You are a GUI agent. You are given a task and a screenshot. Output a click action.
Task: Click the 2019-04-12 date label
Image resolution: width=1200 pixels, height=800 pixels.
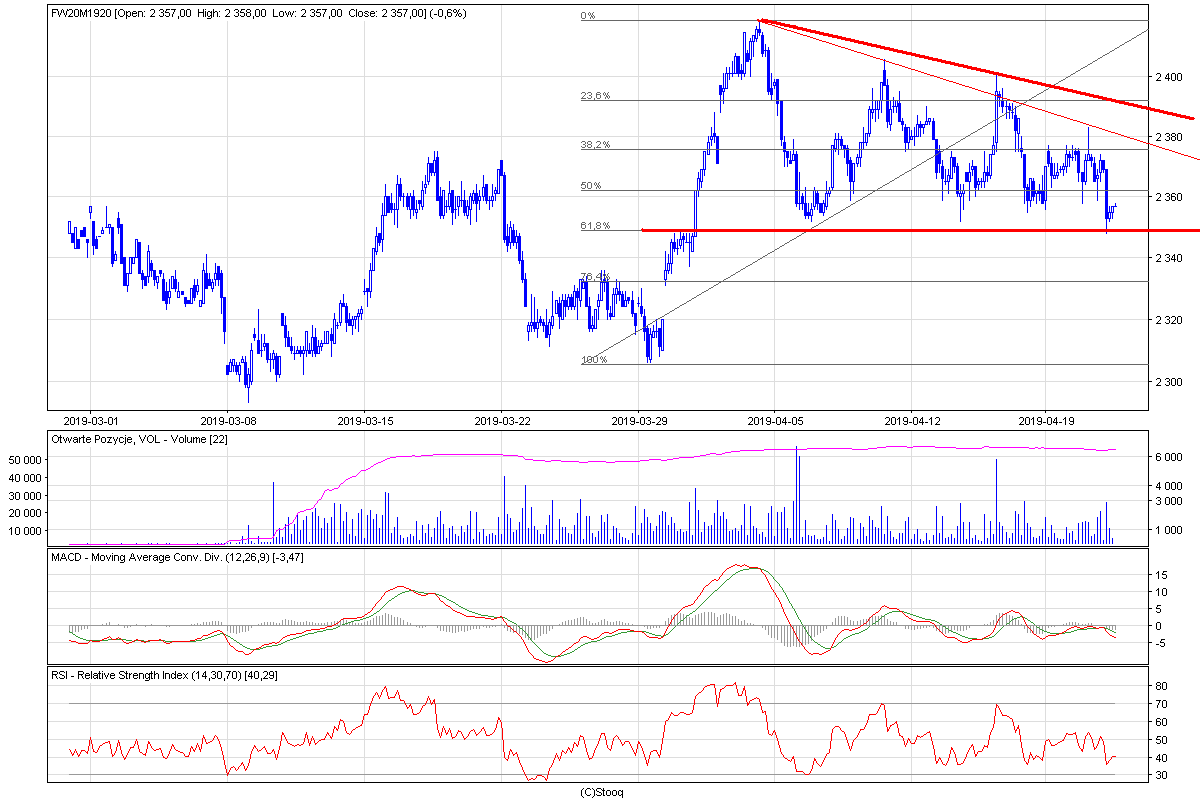tap(912, 421)
